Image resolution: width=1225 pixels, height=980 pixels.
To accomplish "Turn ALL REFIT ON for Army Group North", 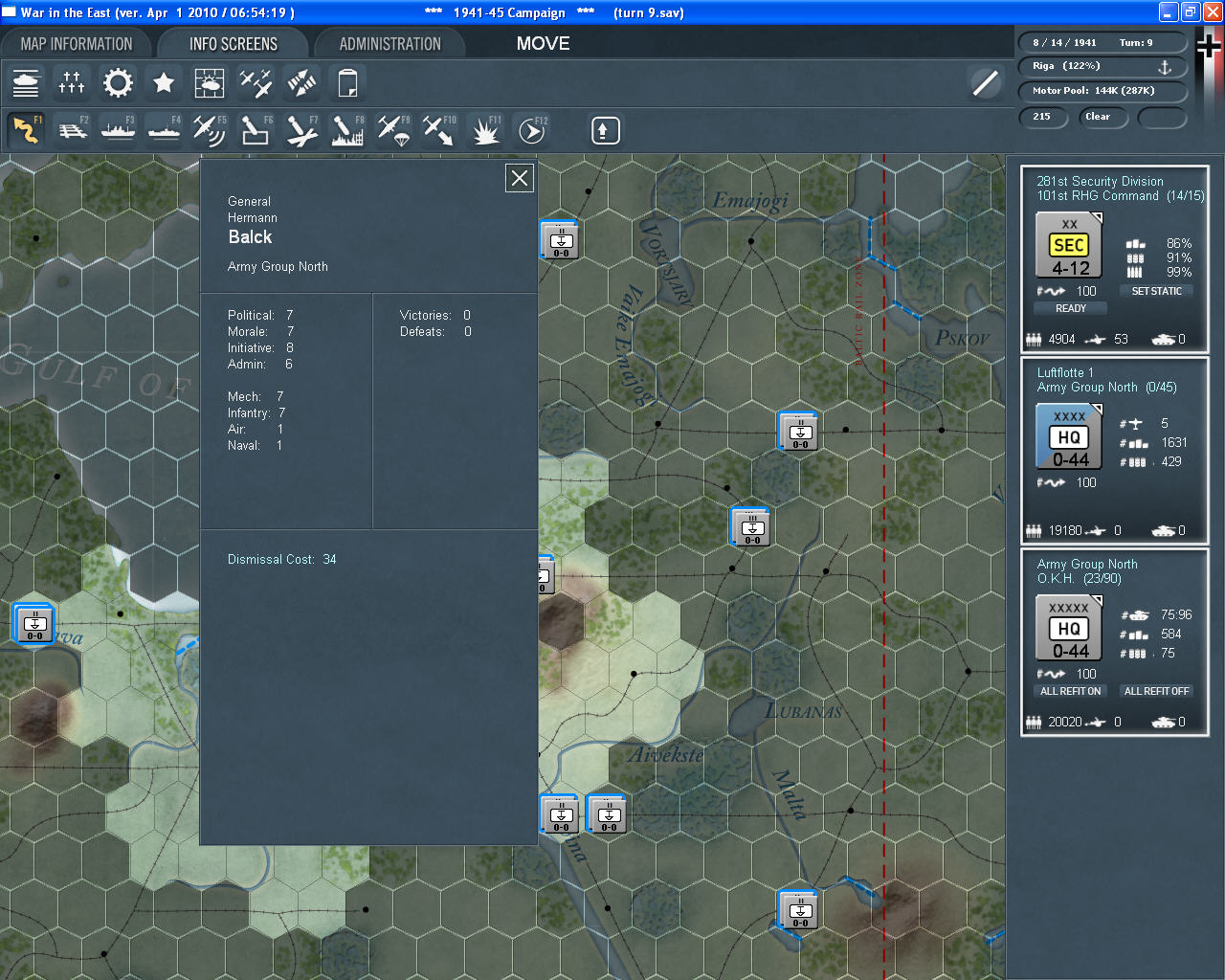I will click(1070, 691).
